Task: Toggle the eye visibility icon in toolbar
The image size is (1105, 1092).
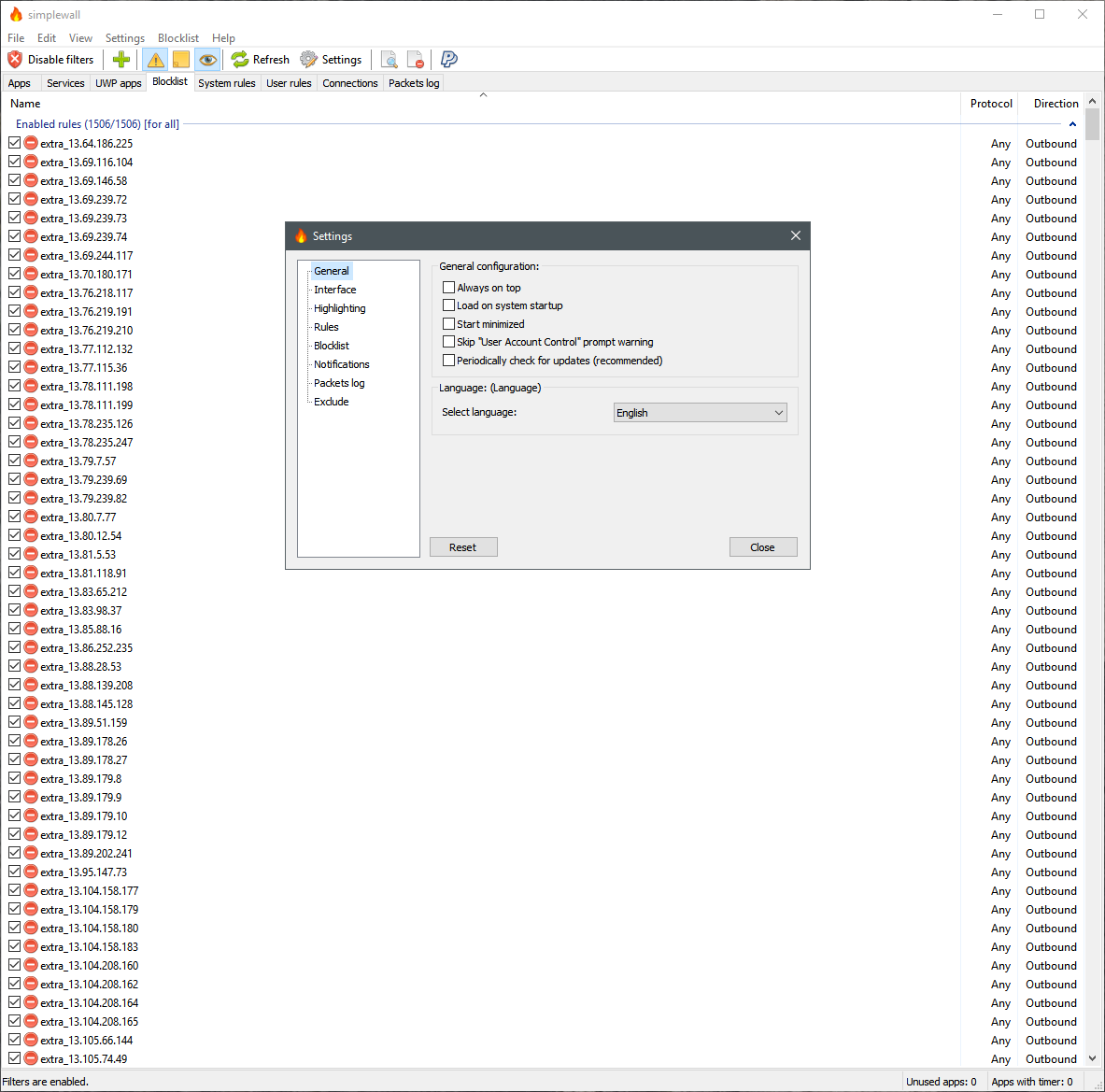Action: pos(207,59)
